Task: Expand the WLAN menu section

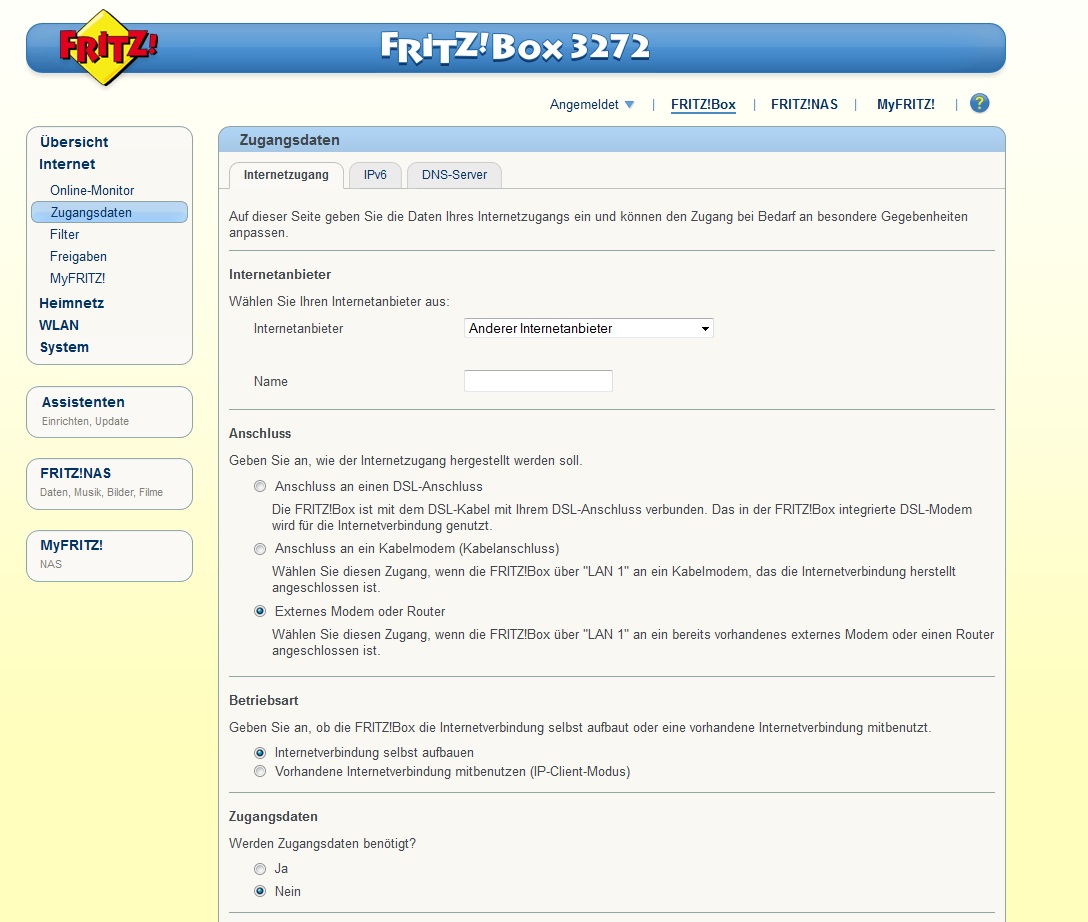Action: click(x=59, y=325)
